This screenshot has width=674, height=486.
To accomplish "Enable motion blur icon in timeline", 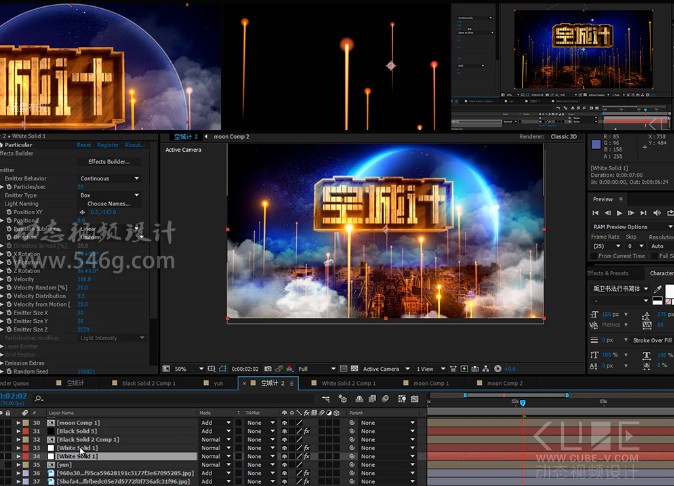I will tap(386, 399).
